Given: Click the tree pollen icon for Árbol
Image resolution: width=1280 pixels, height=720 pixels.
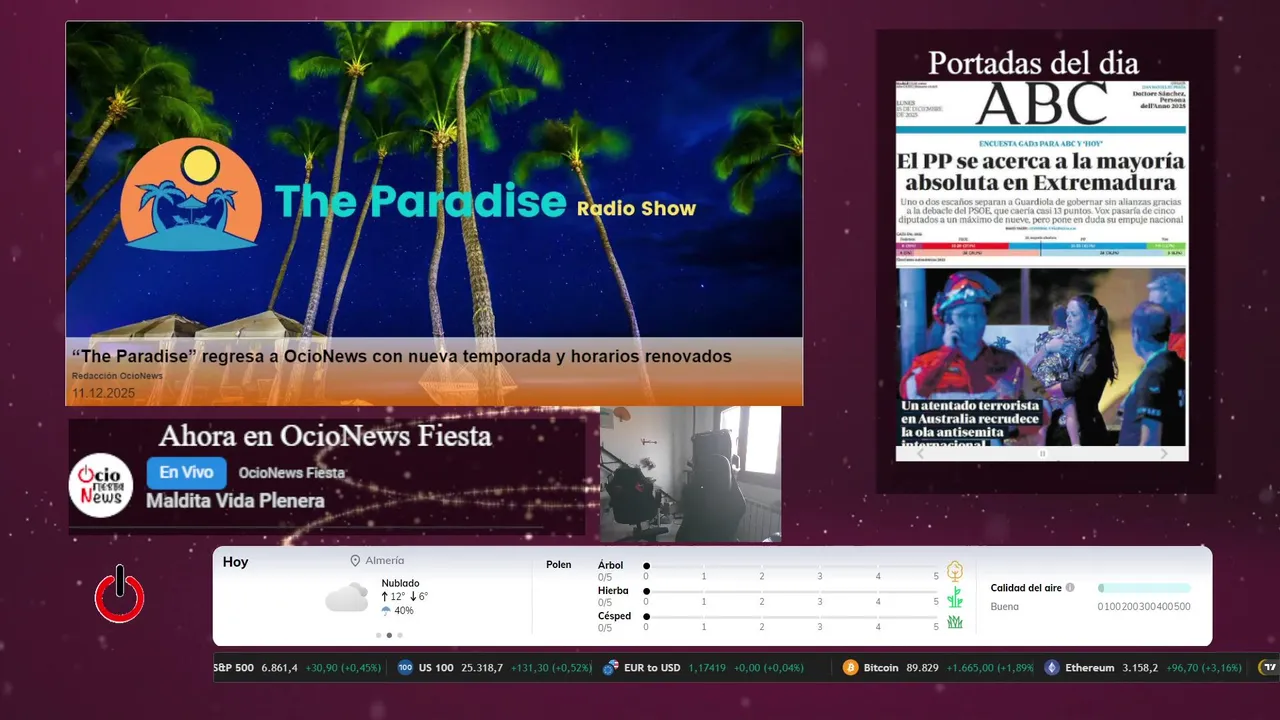Looking at the screenshot, I should coord(955,571).
